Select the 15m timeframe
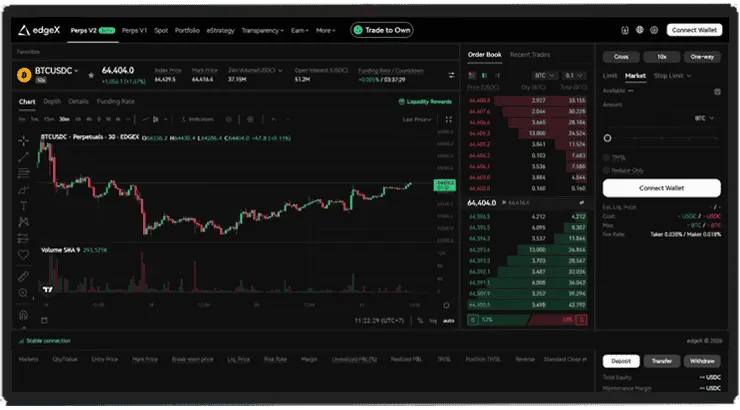 [49, 119]
